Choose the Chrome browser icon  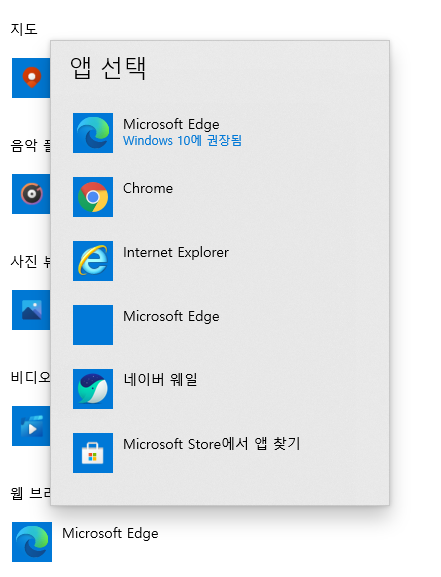(93, 197)
